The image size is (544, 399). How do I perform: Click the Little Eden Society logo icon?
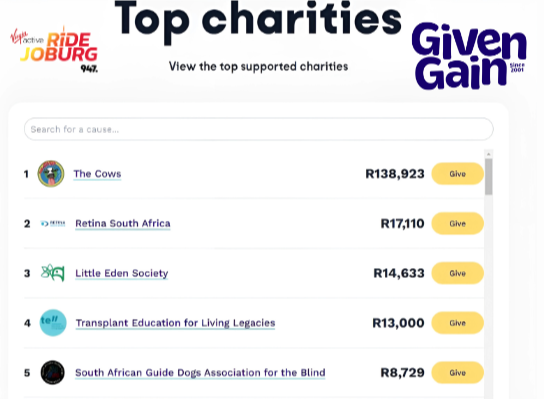(x=53, y=273)
